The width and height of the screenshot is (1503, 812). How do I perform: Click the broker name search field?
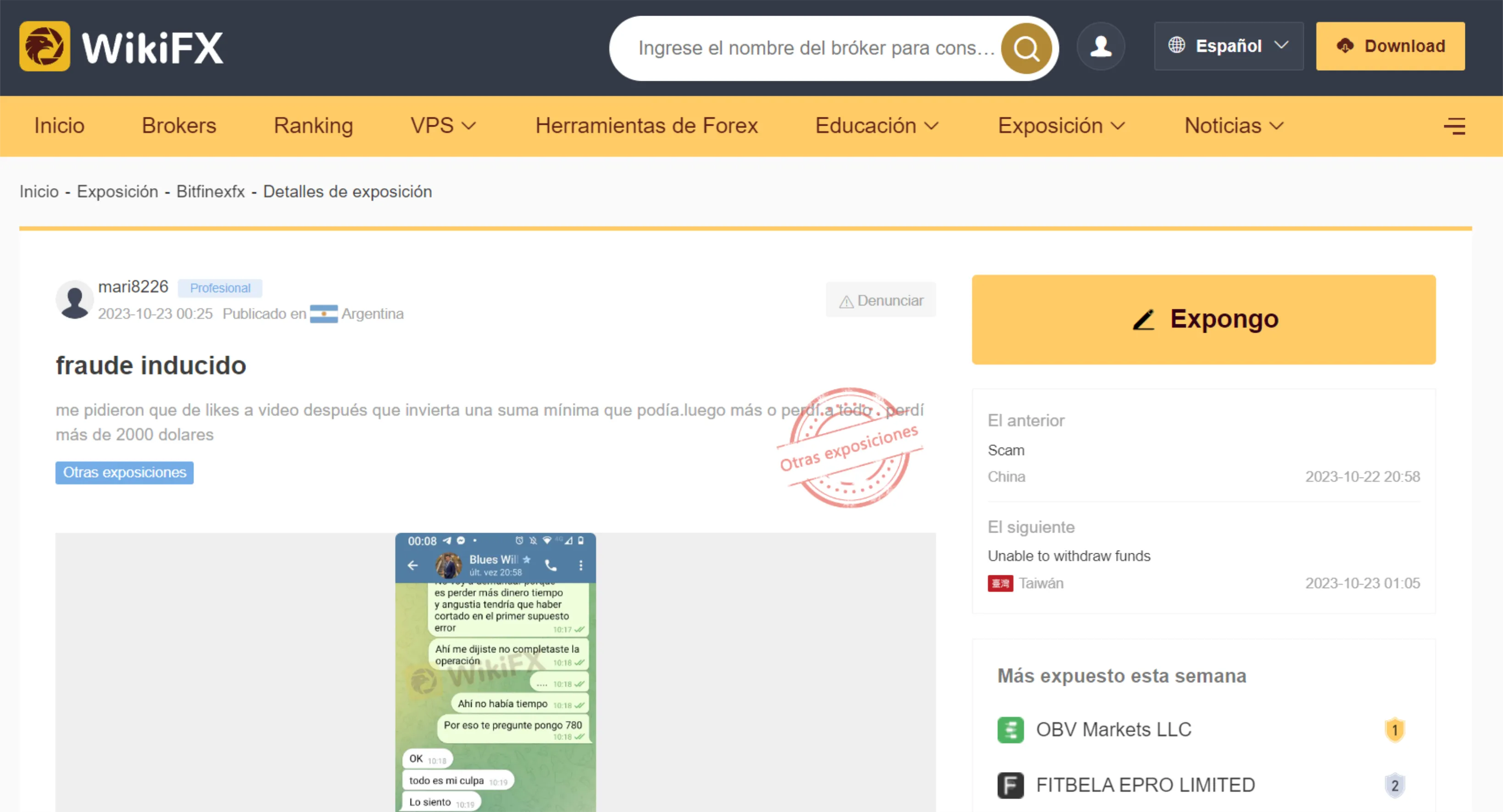click(816, 49)
